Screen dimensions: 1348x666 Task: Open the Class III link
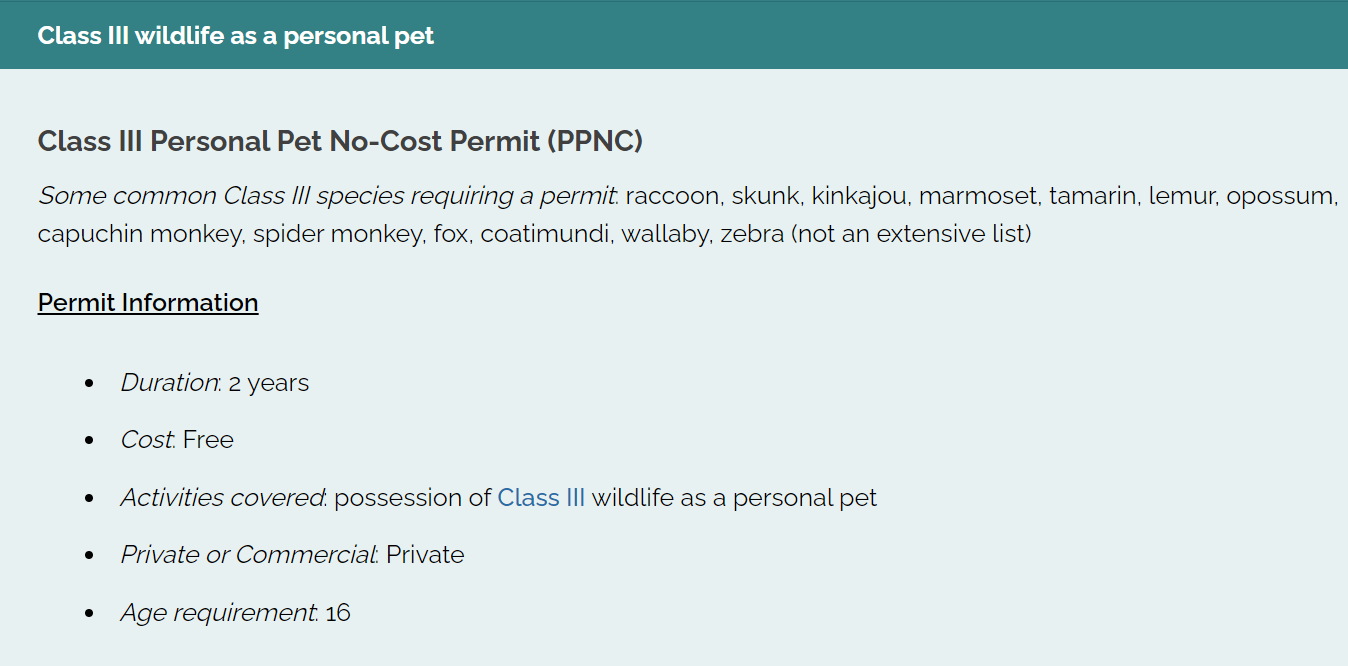coord(540,497)
